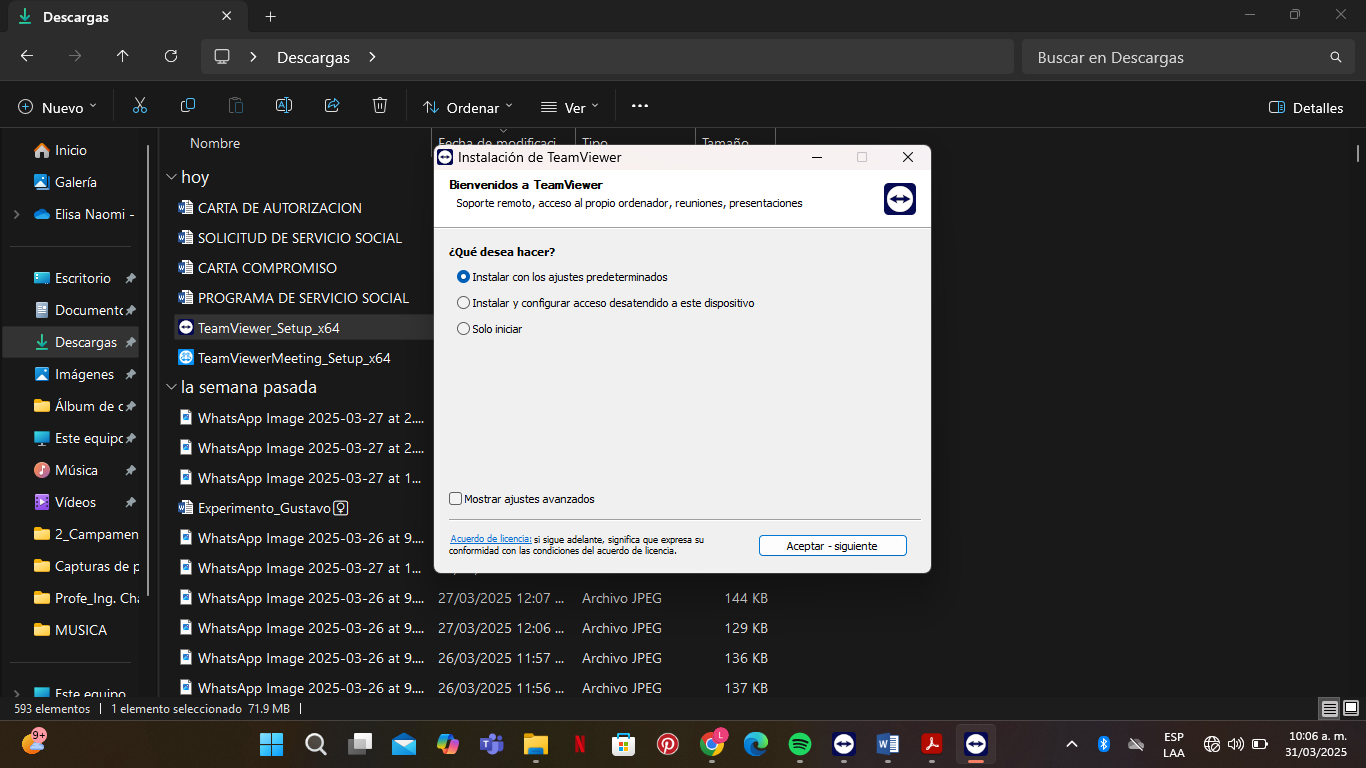Click the Copy icon in Explorer toolbar
1366x768 pixels.
click(x=188, y=106)
